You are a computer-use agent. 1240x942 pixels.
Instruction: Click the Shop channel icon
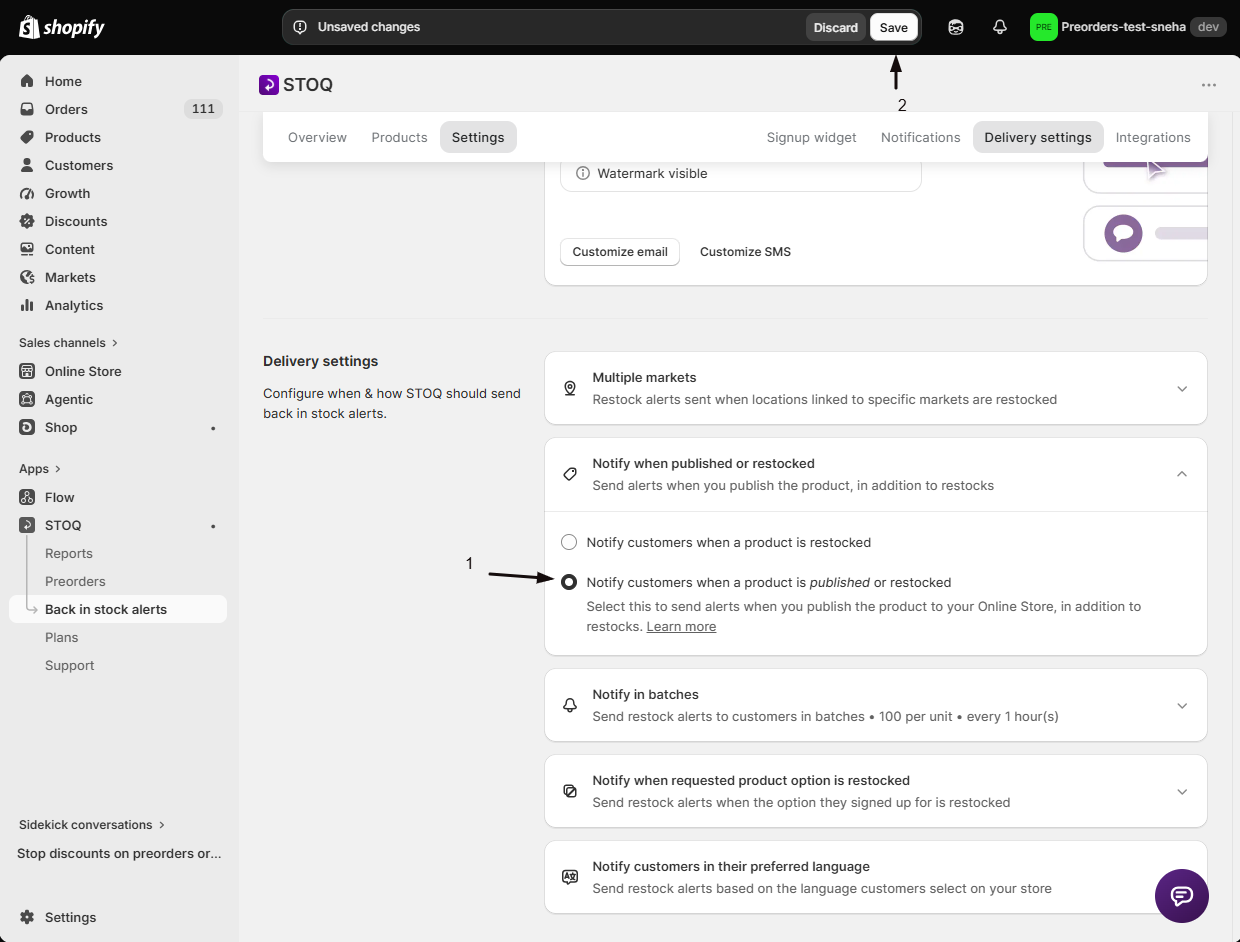(27, 427)
